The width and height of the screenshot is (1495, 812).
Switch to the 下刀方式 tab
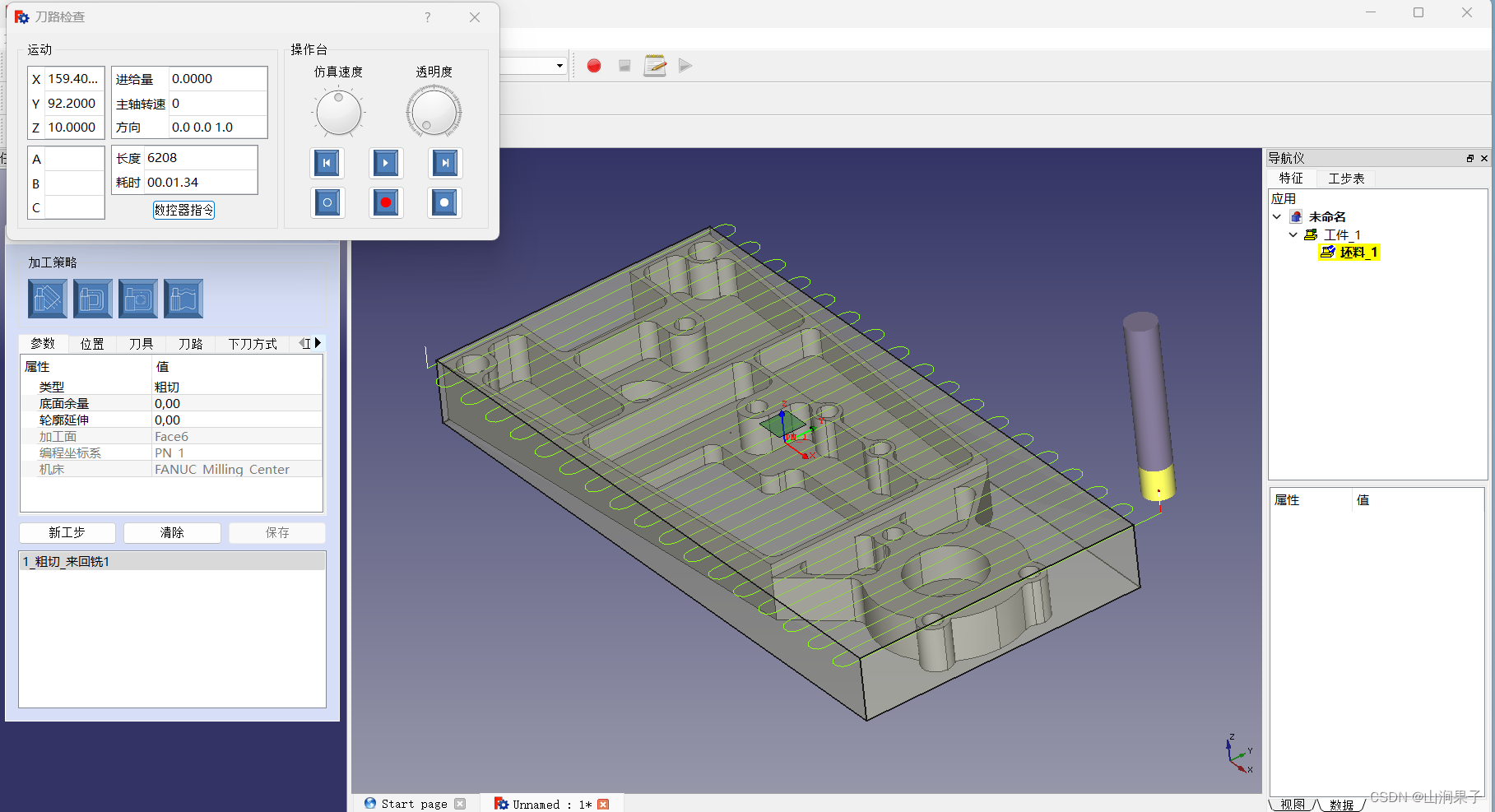253,344
